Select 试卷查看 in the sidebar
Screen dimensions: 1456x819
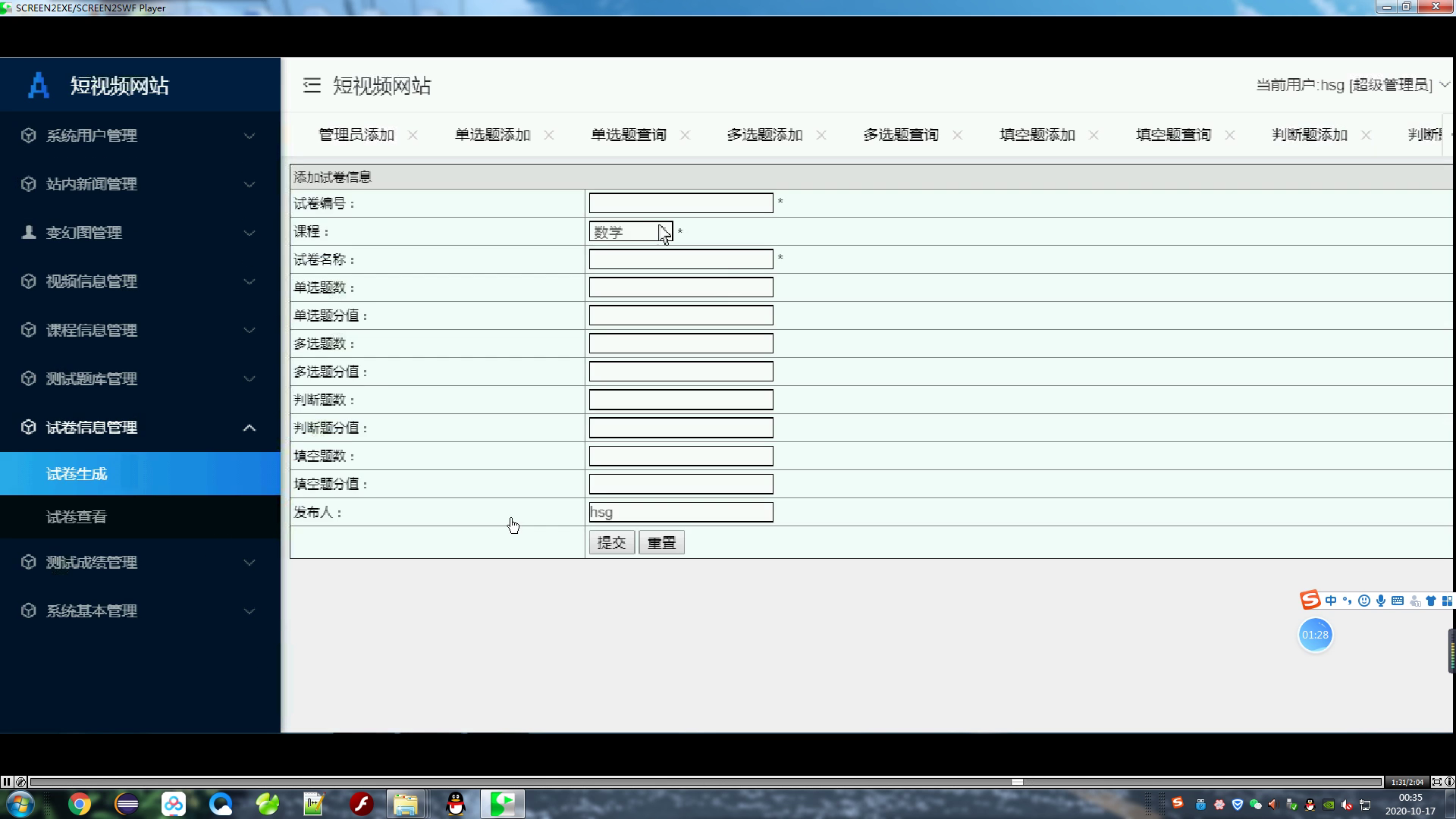tap(140, 517)
